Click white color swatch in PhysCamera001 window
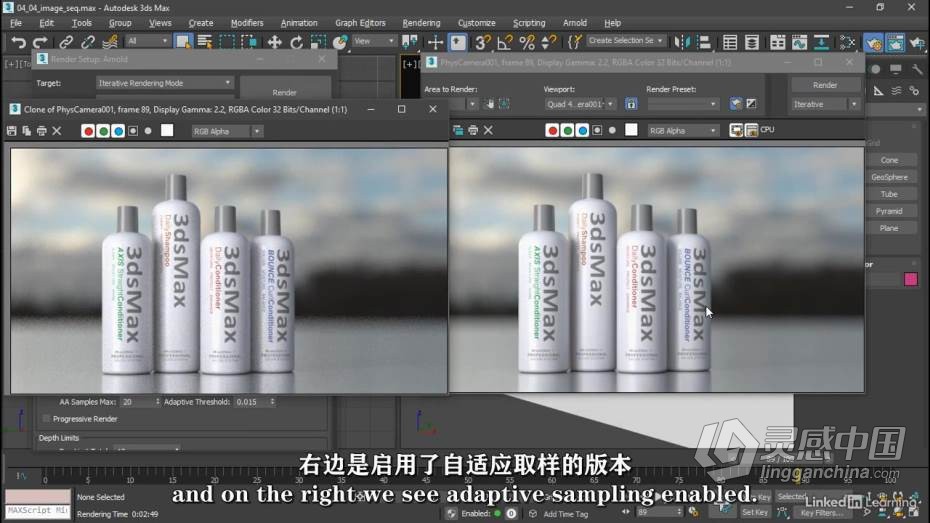Screen dimensions: 930x523 click(x=631, y=130)
